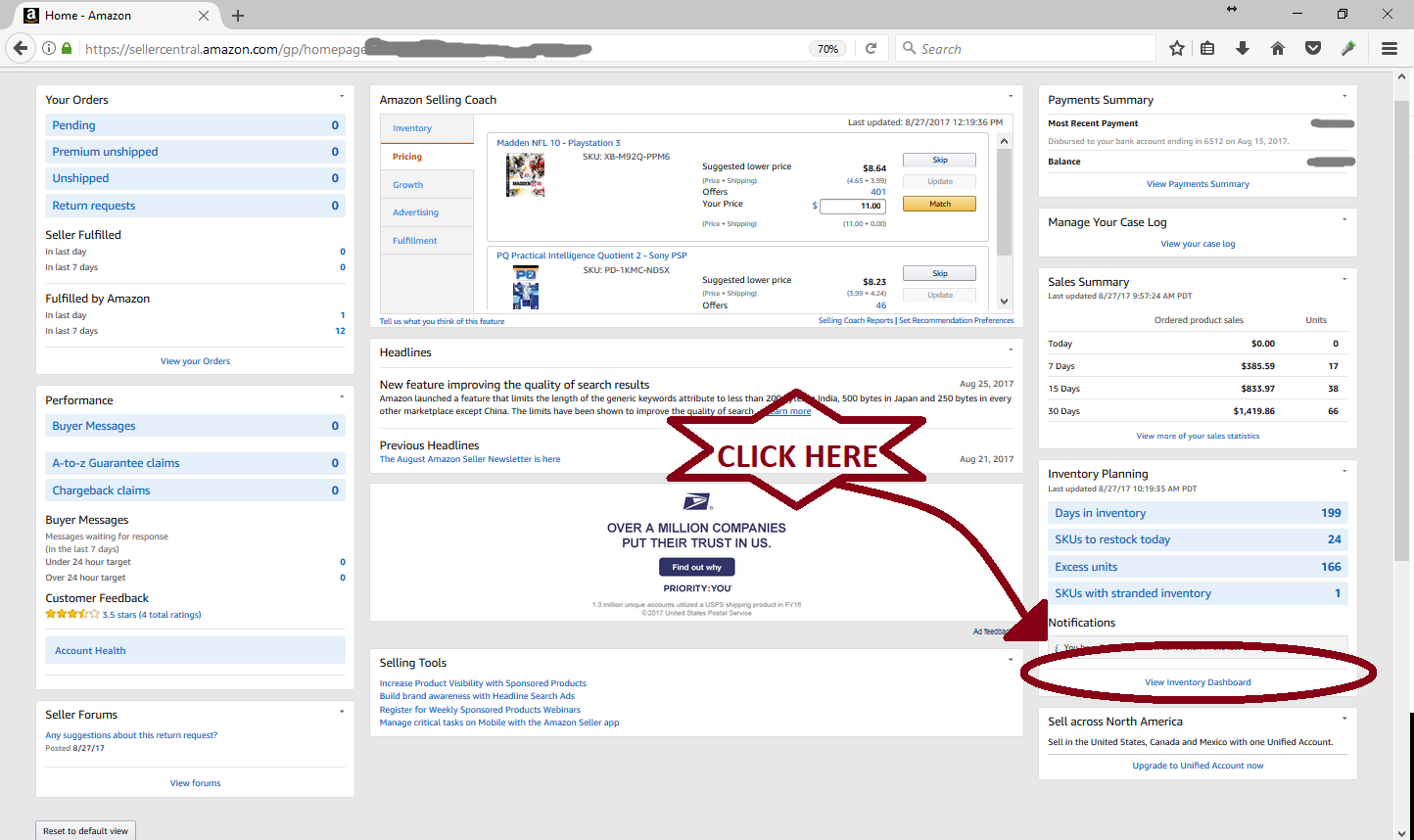Collapse the Performance widget arrow

point(342,397)
